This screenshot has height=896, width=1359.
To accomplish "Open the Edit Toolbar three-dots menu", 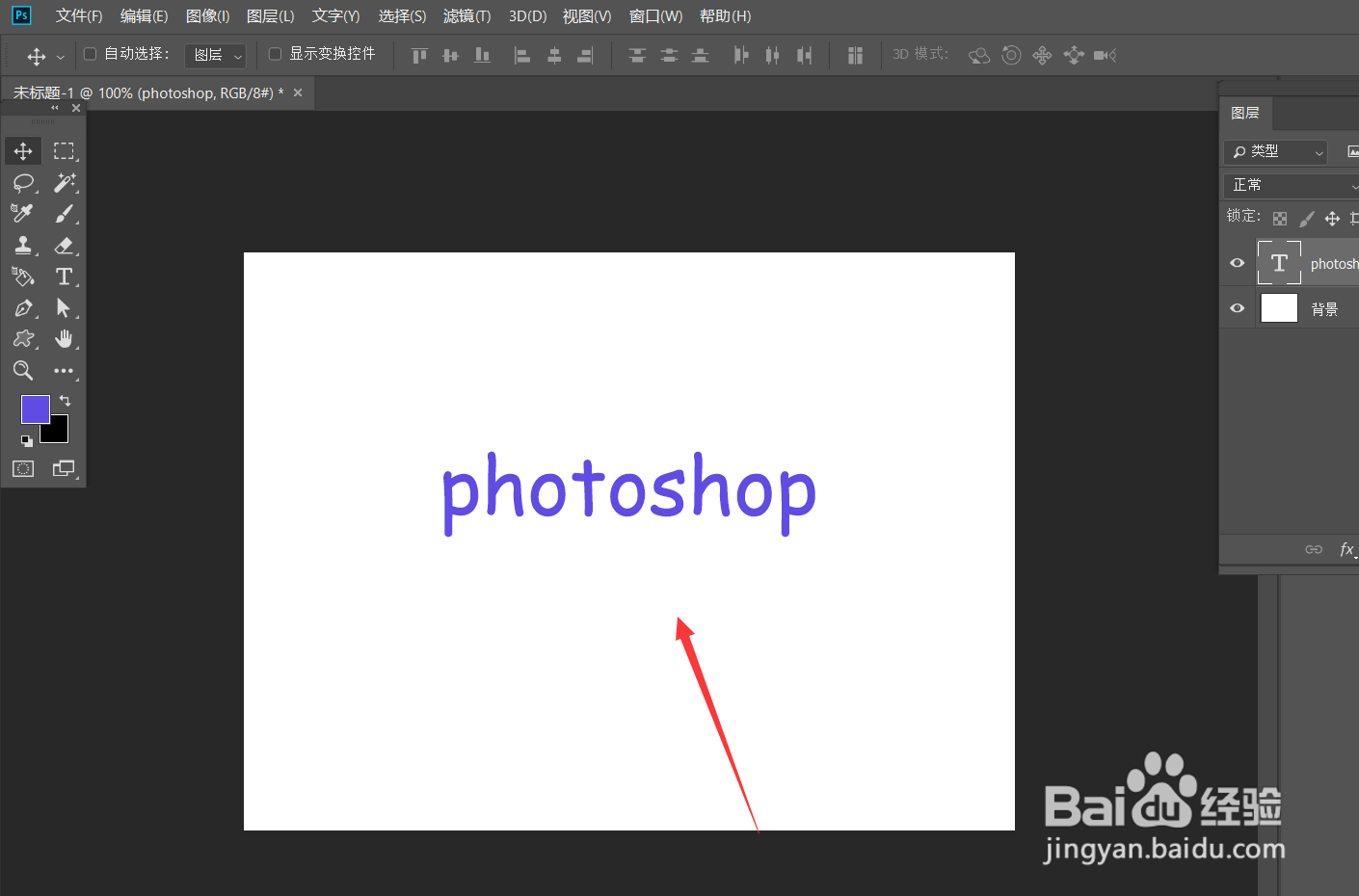I will pos(64,371).
